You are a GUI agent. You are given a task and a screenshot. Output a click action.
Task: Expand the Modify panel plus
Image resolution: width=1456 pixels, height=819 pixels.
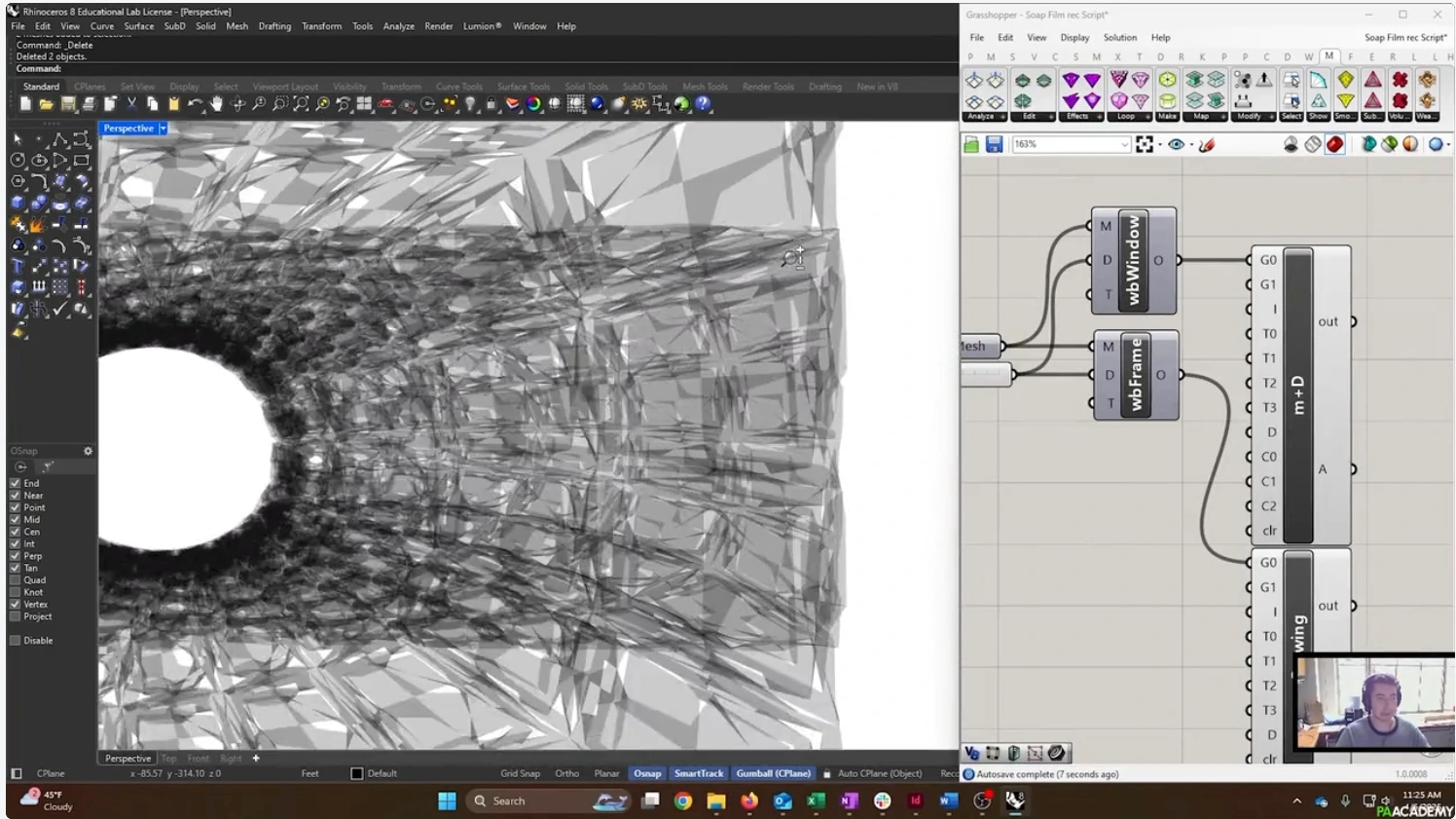[x=1271, y=117]
